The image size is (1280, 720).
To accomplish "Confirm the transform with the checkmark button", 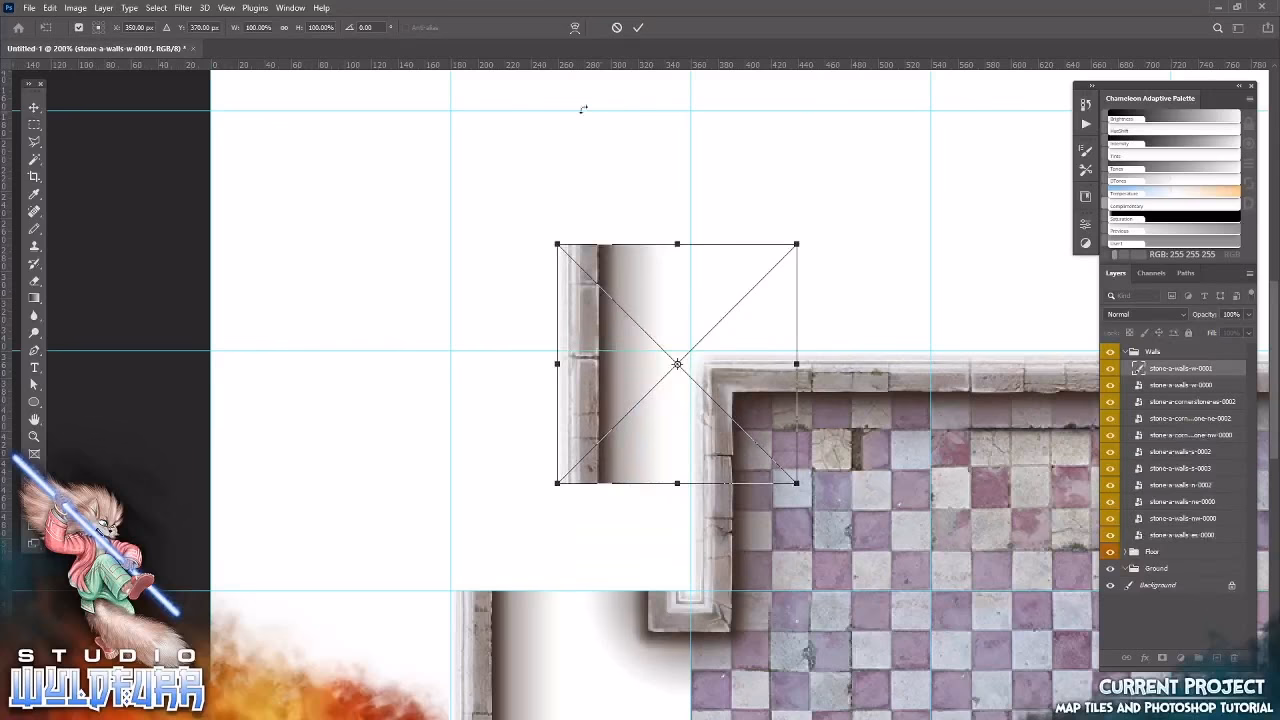I will (638, 27).
